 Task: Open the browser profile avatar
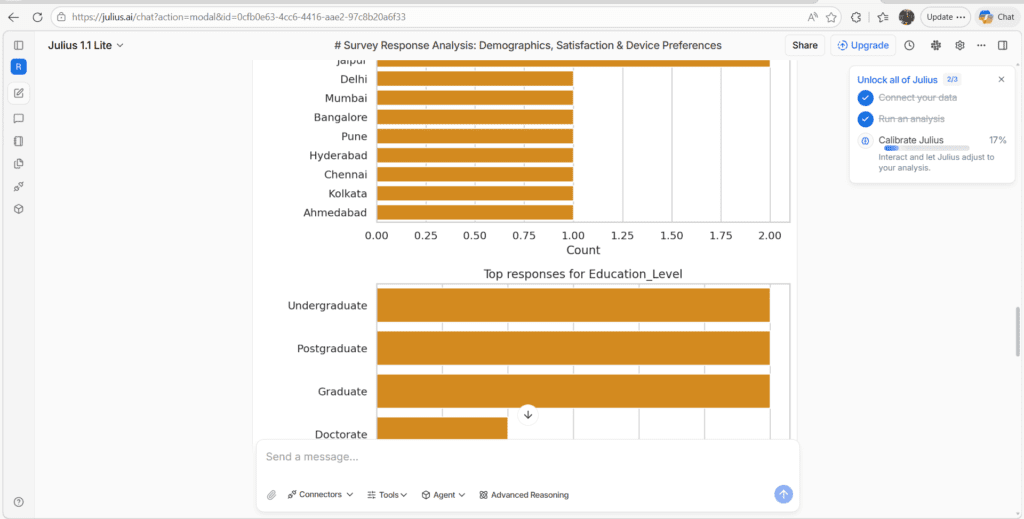[x=906, y=17]
